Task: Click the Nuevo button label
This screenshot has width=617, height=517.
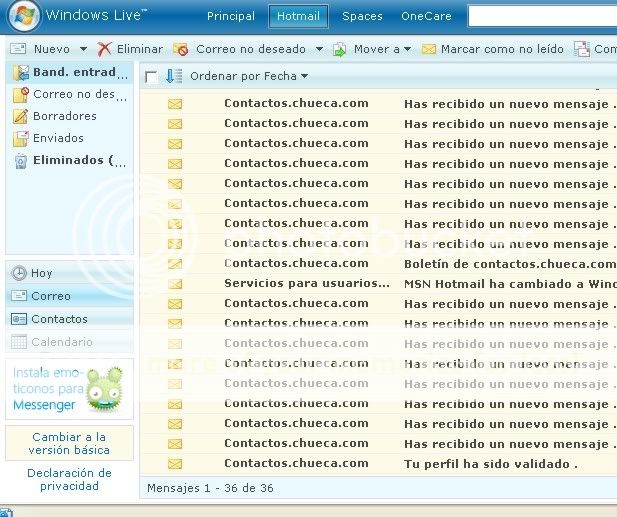Action: point(52,49)
